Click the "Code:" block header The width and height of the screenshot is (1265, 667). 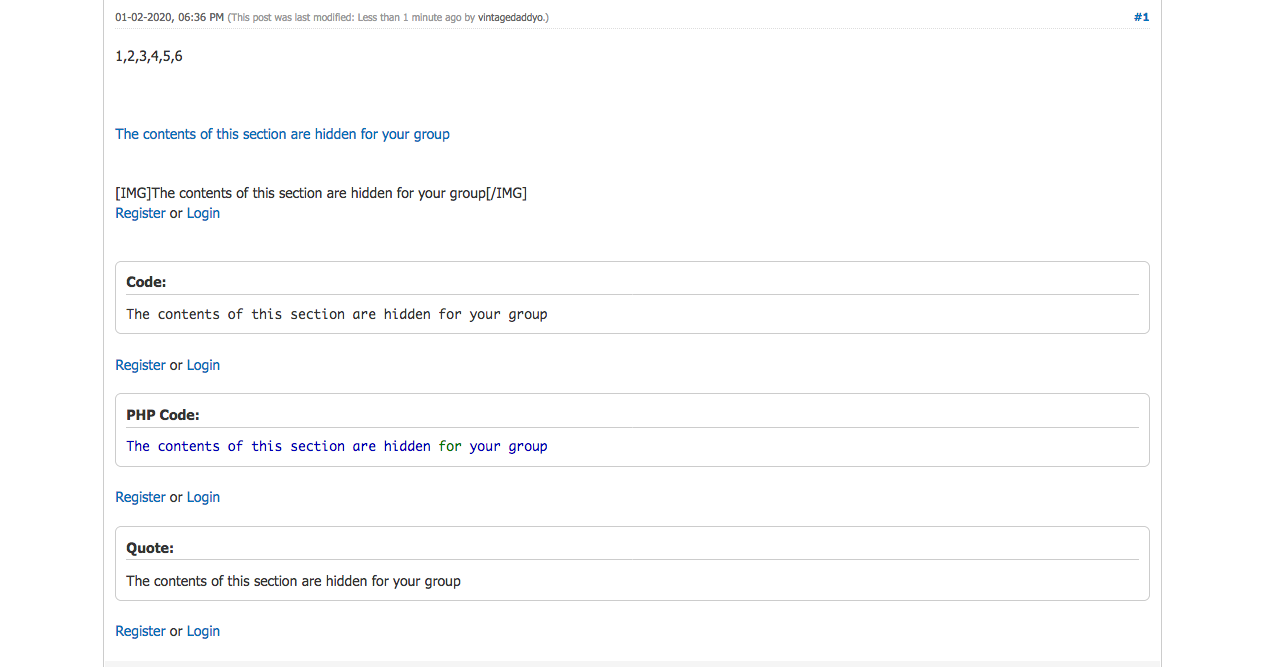point(146,282)
